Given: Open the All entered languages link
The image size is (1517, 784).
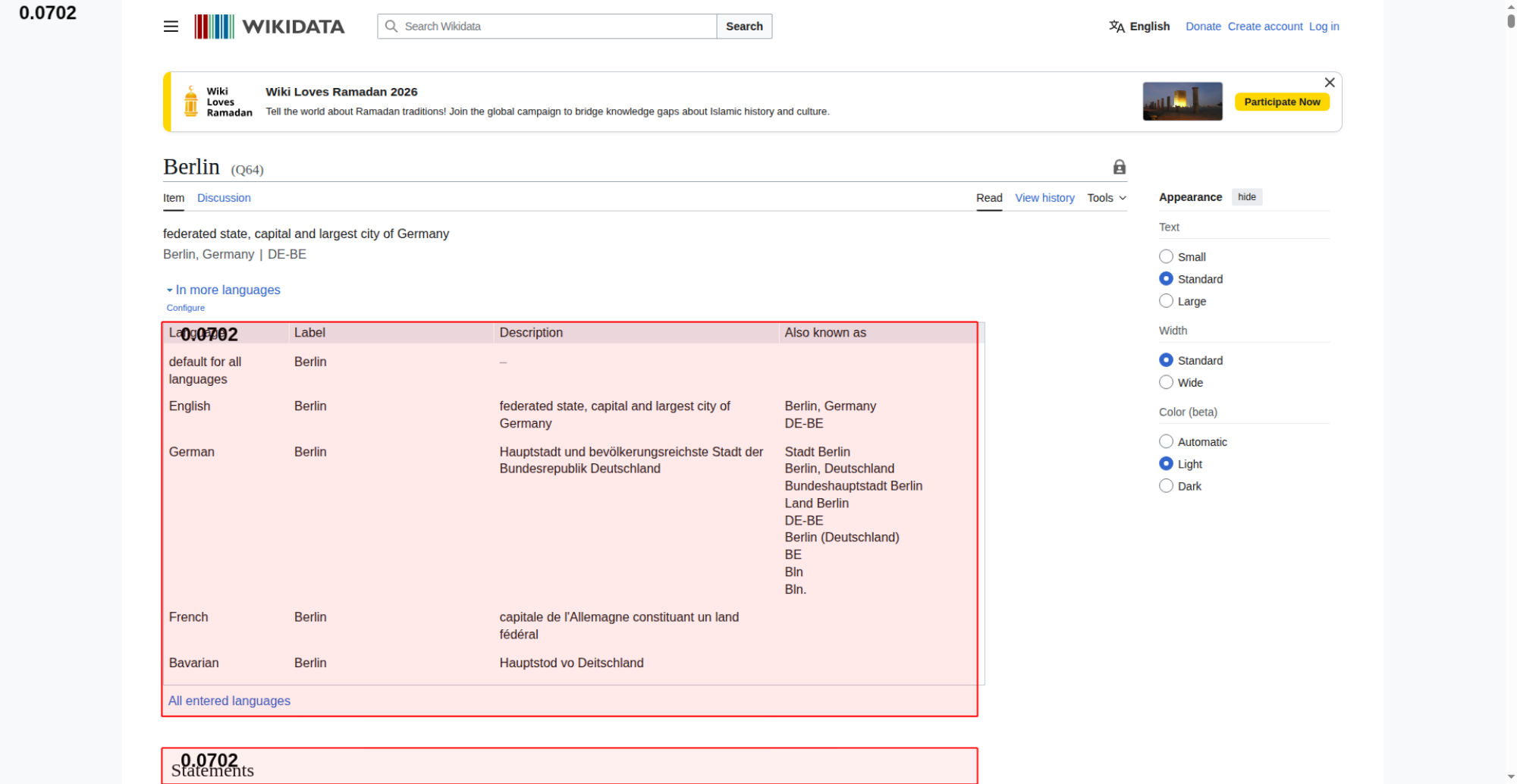Looking at the screenshot, I should (229, 701).
